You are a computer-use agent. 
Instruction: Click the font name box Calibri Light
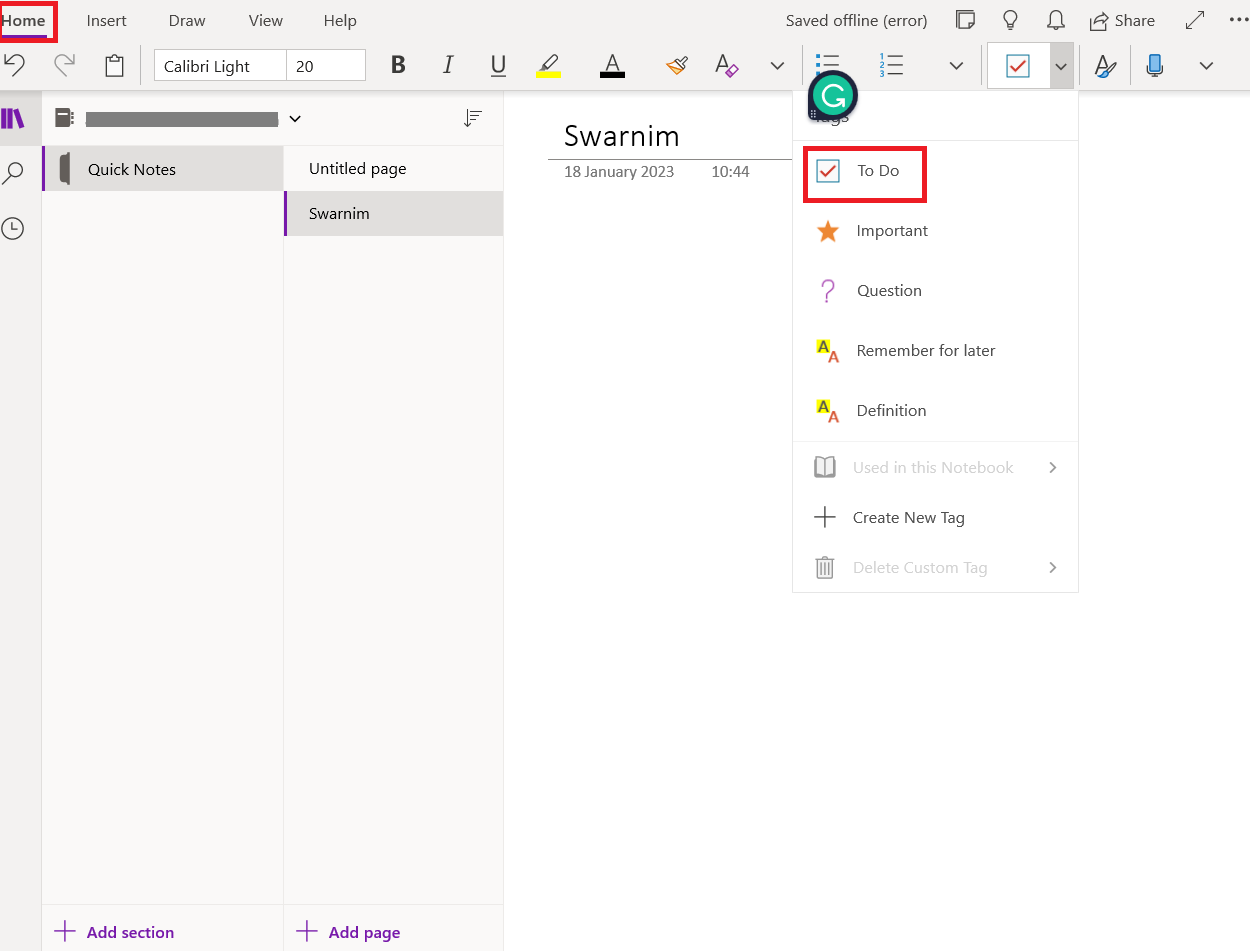[220, 66]
